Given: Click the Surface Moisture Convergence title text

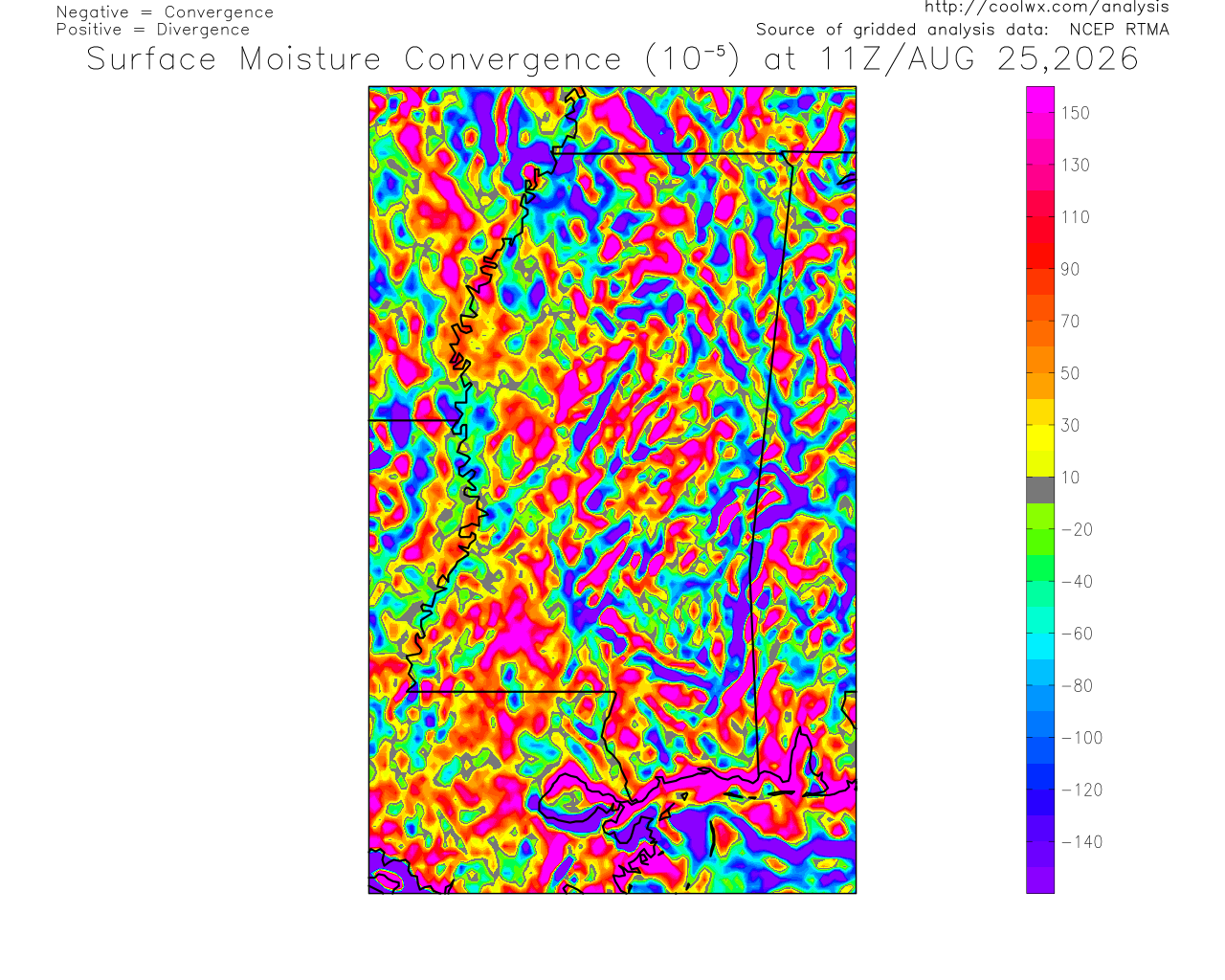Looking at the screenshot, I should pyautogui.click(x=354, y=59).
